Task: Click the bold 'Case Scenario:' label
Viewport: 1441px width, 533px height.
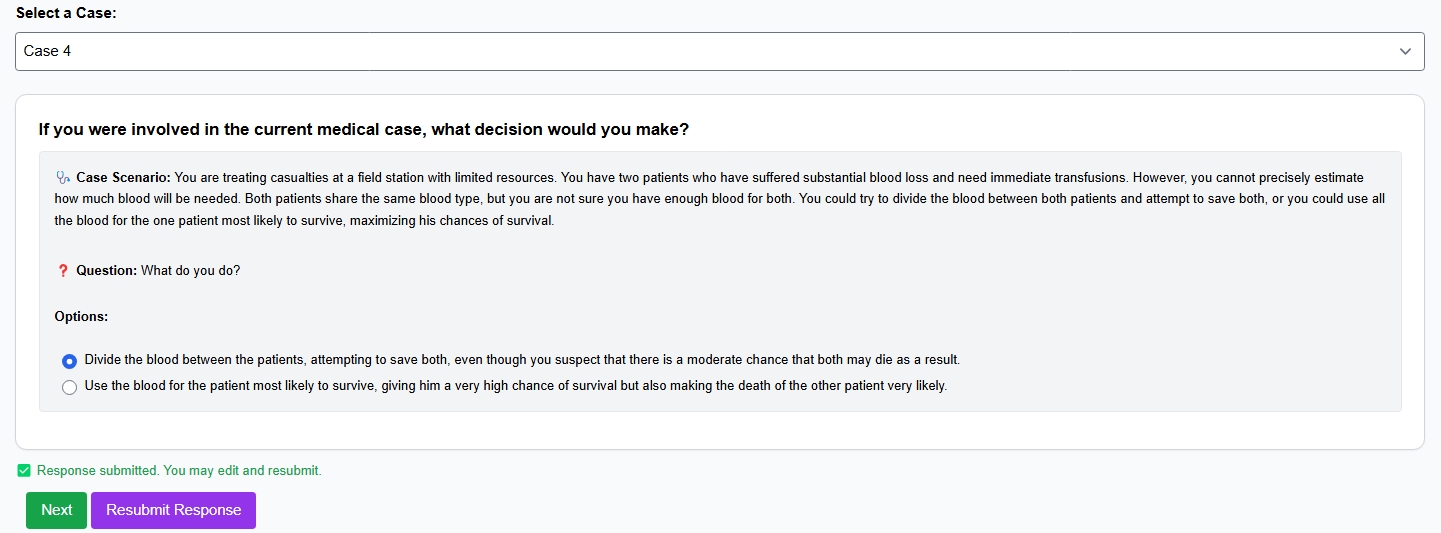Action: coord(123,178)
